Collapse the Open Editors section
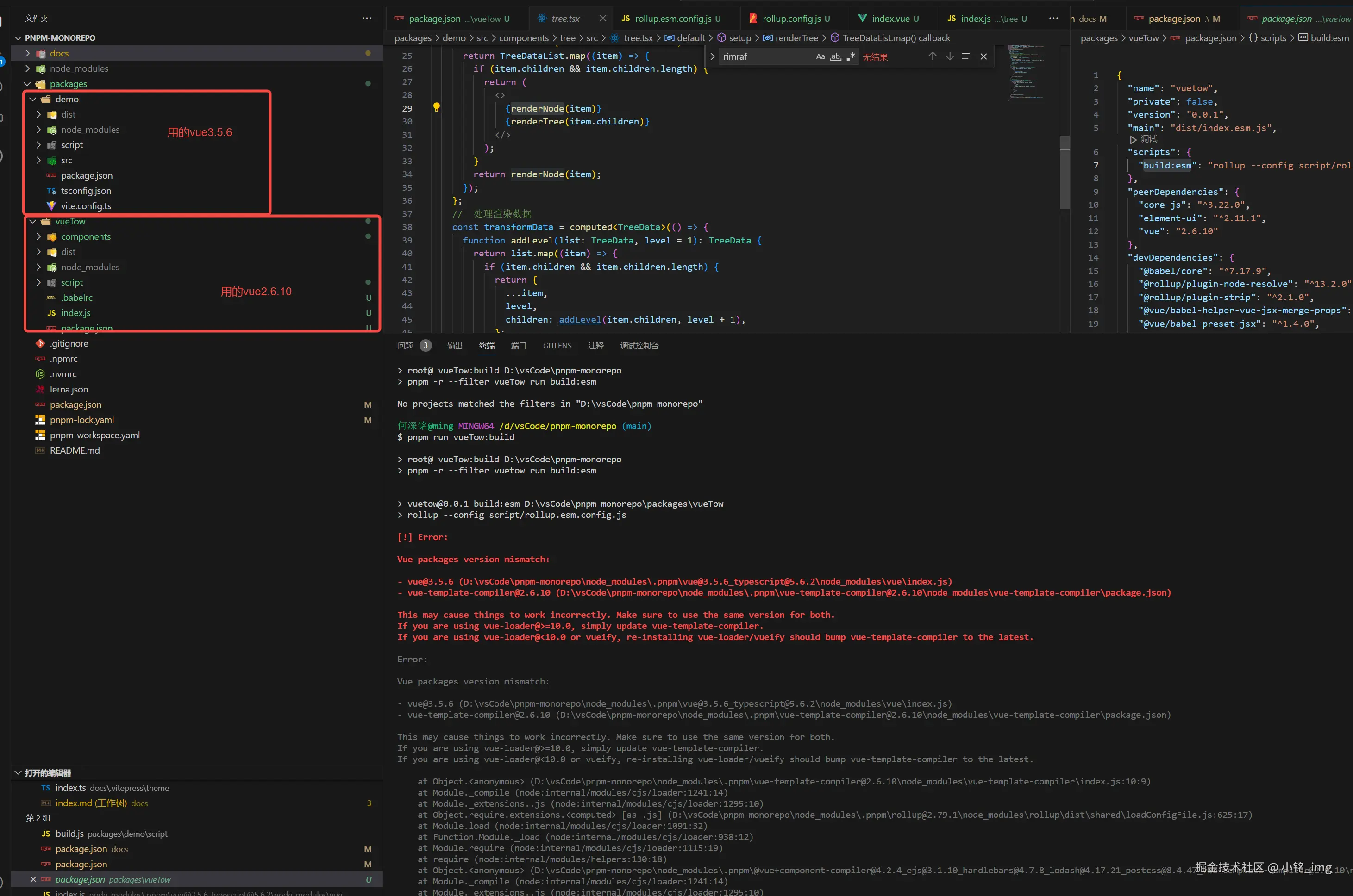 (19, 772)
